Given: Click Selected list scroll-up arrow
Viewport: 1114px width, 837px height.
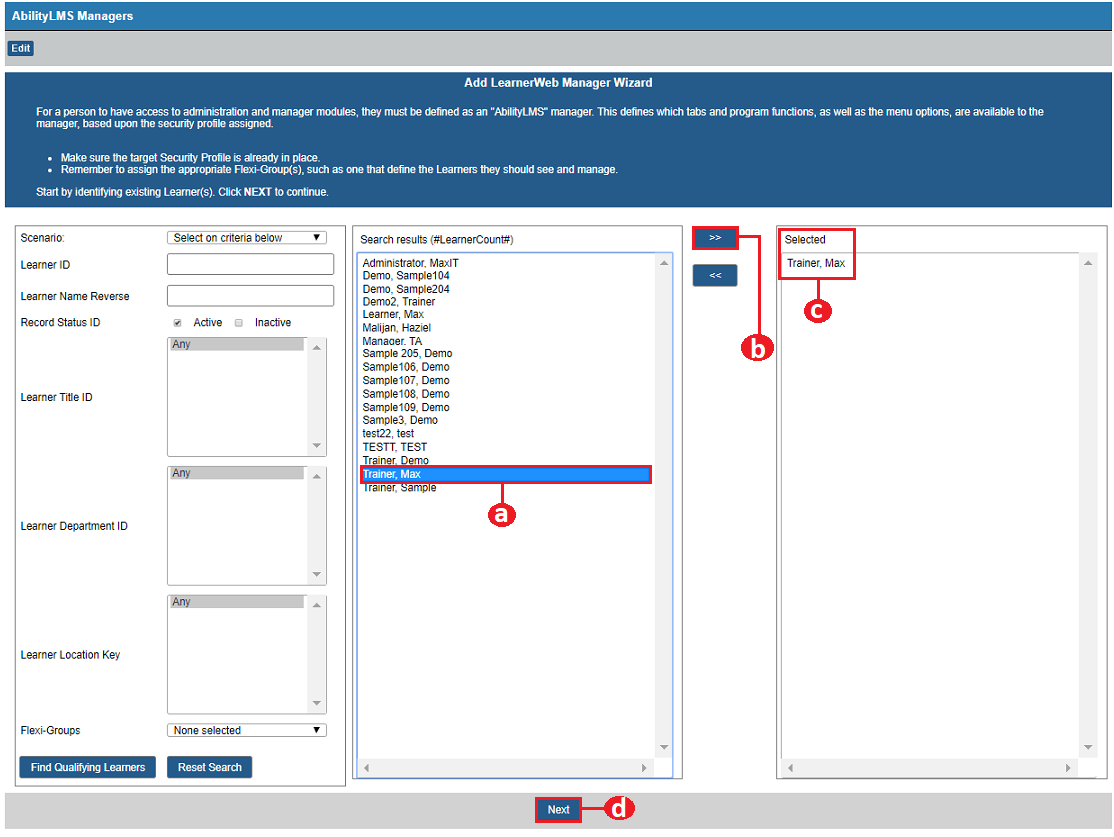Looking at the screenshot, I should 1088,263.
